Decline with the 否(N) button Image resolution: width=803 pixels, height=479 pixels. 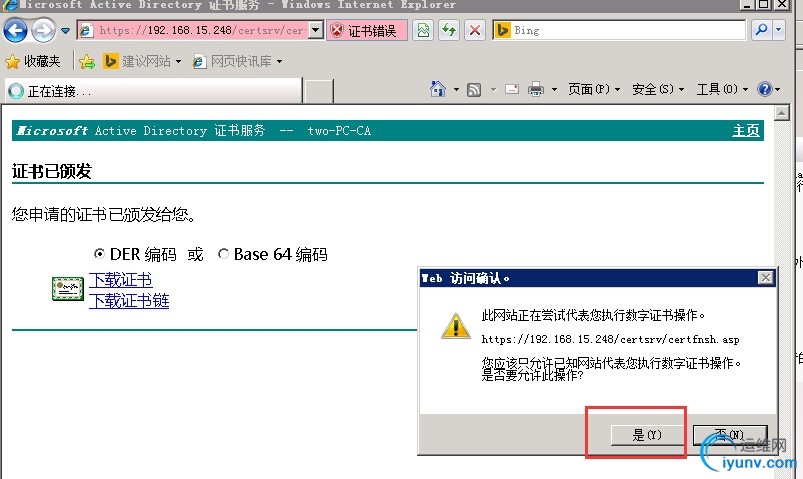(729, 435)
